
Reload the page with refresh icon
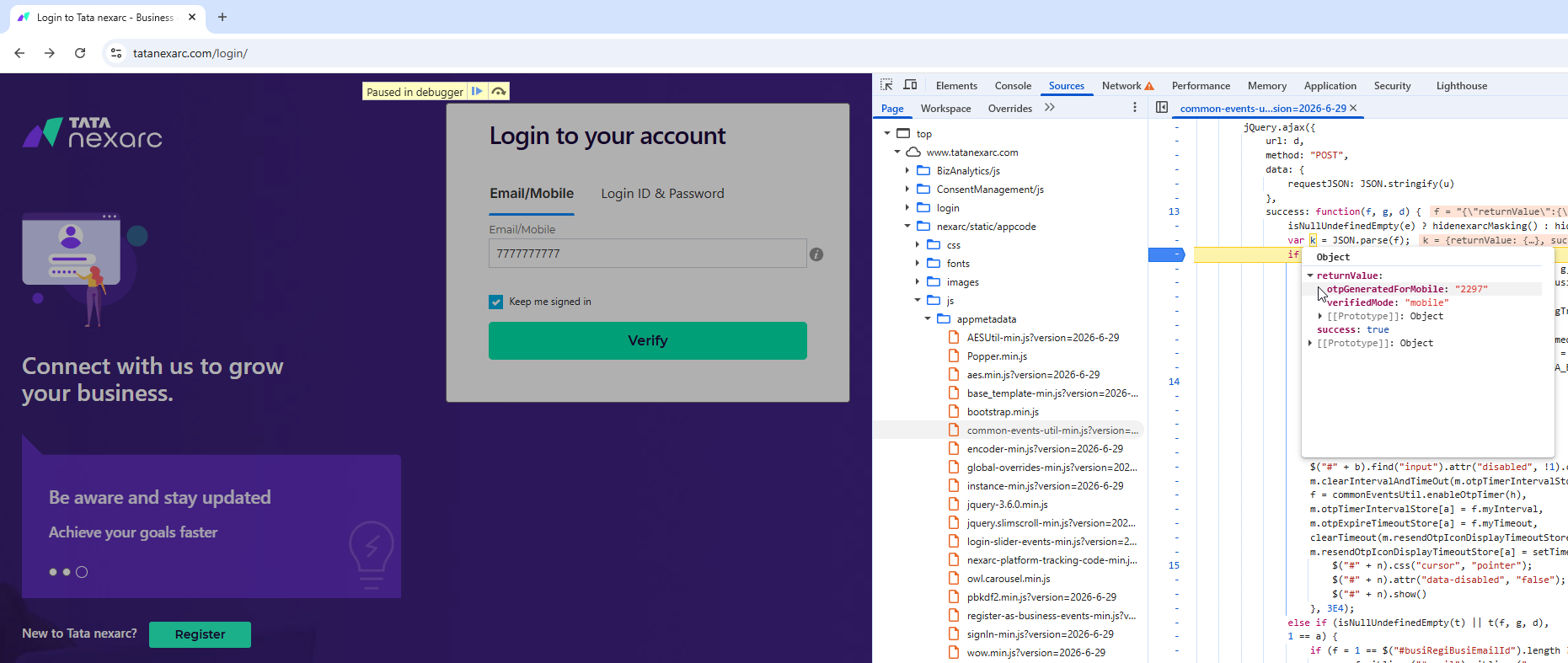pyautogui.click(x=80, y=53)
